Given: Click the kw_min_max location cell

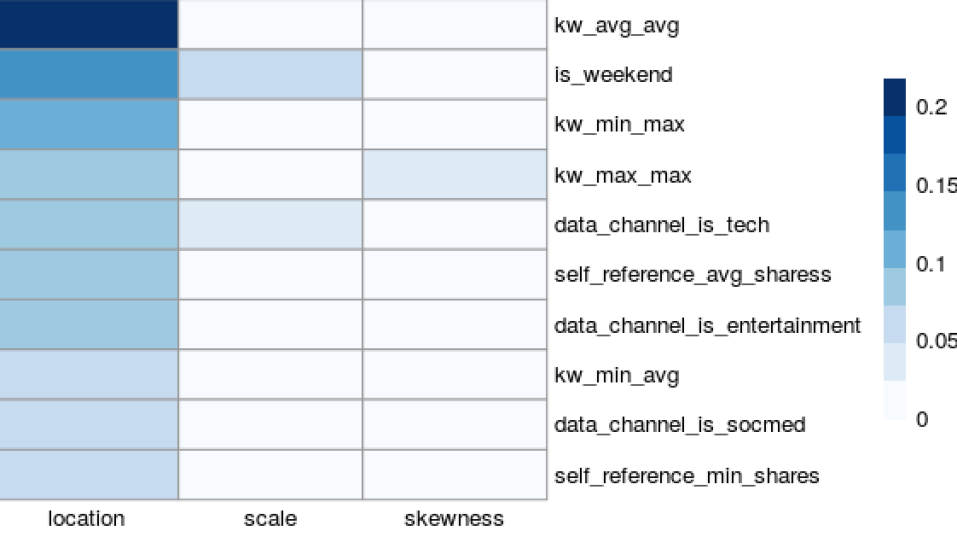Looking at the screenshot, I should point(88,124).
